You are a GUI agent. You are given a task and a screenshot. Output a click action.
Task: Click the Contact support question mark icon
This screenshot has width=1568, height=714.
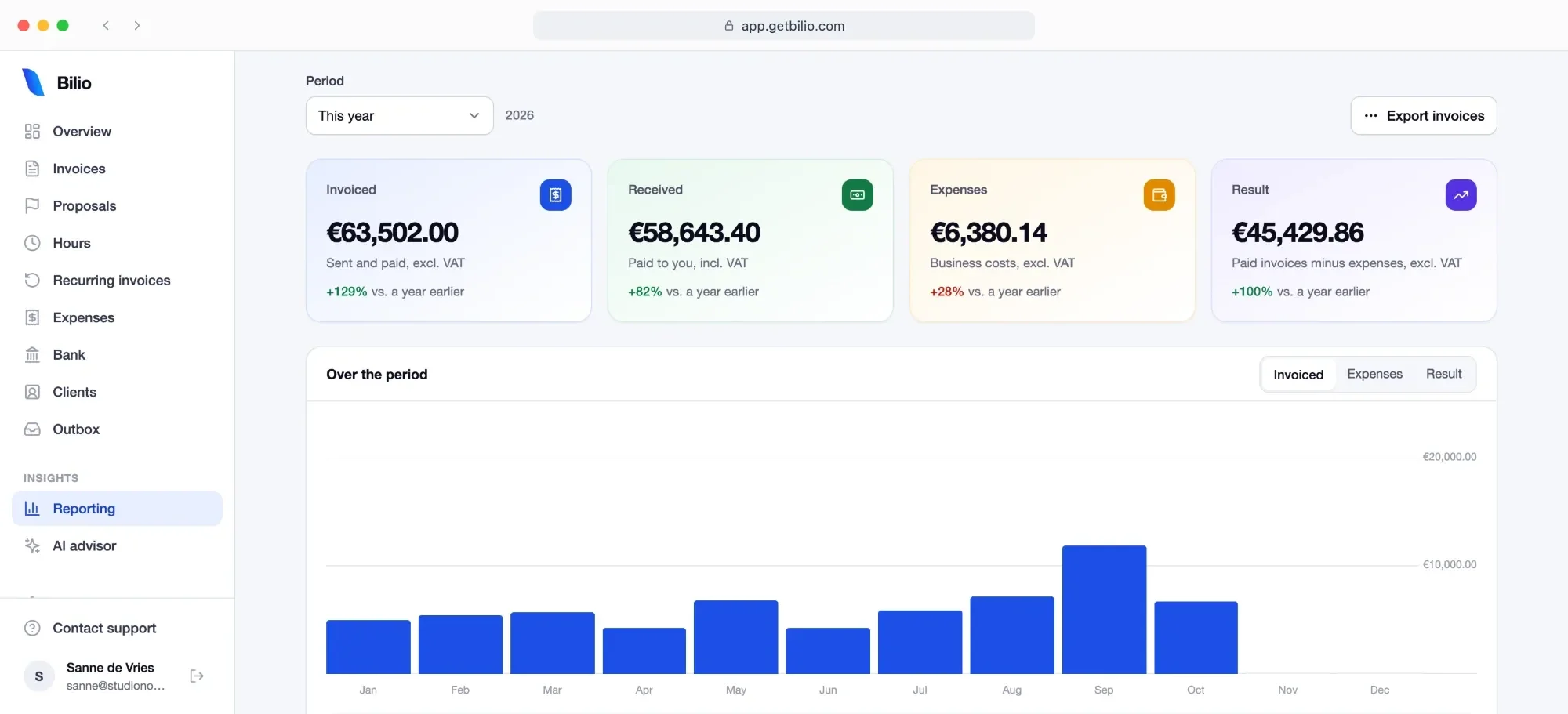[32, 628]
